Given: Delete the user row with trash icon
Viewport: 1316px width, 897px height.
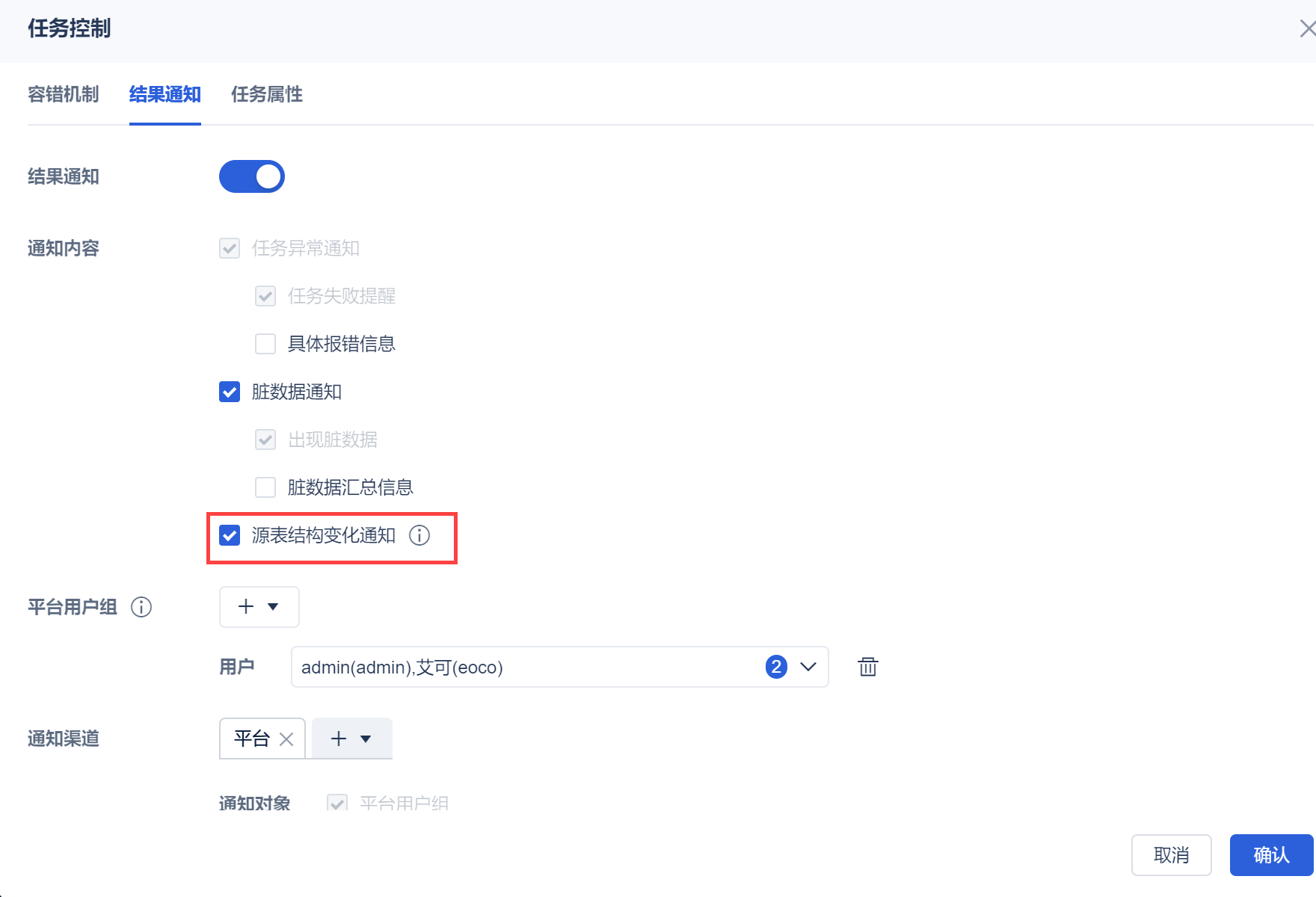Looking at the screenshot, I should click(867, 667).
